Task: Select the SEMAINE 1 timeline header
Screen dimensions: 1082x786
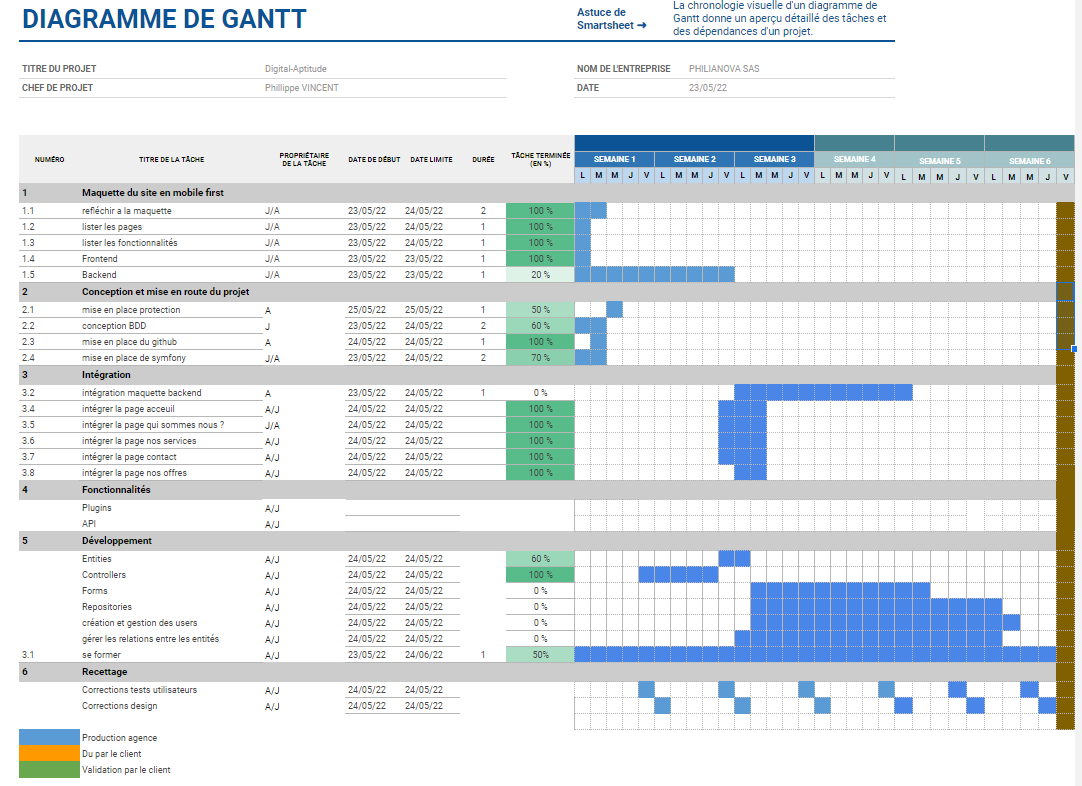Action: [x=614, y=159]
